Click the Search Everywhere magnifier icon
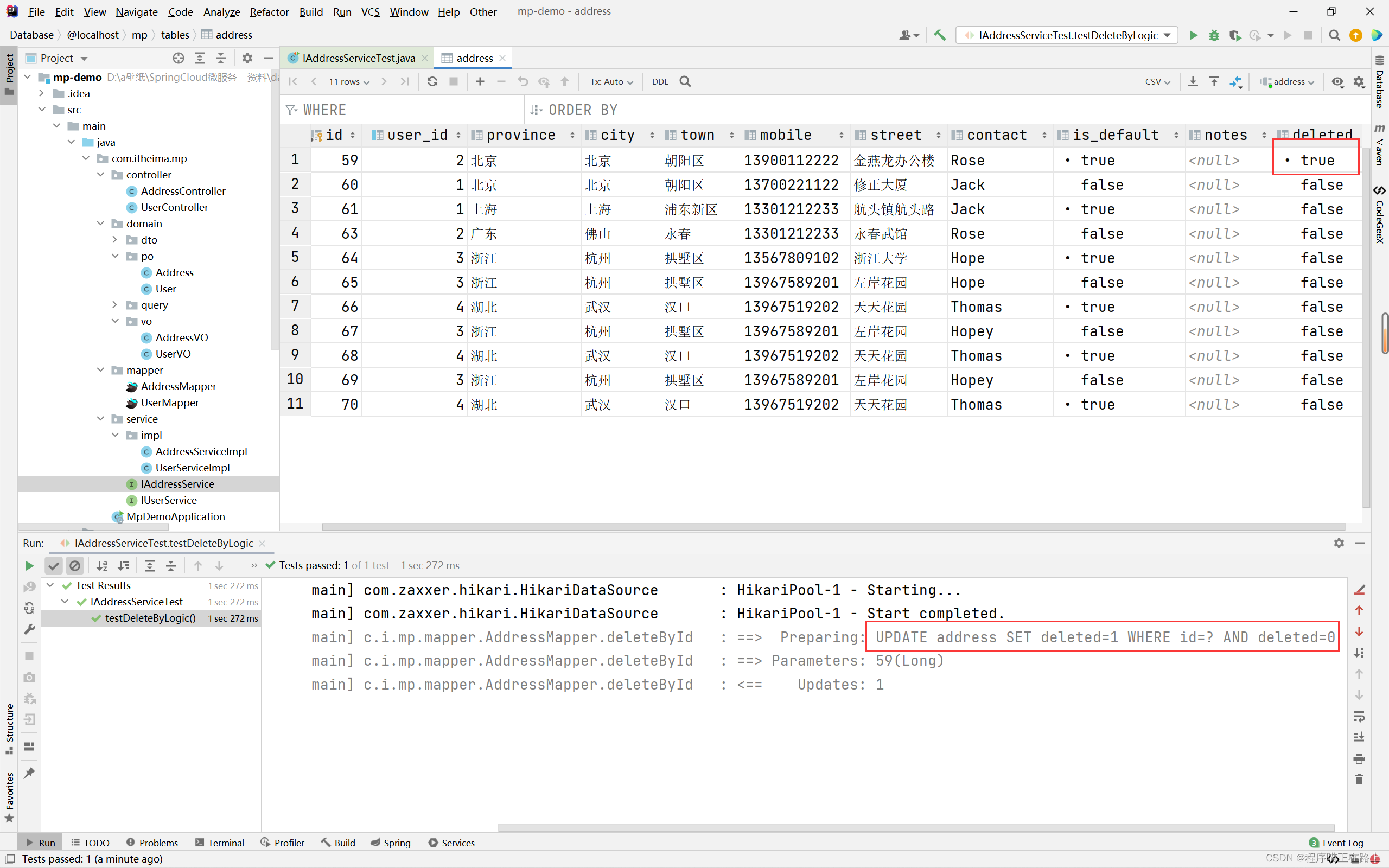 click(x=1334, y=36)
